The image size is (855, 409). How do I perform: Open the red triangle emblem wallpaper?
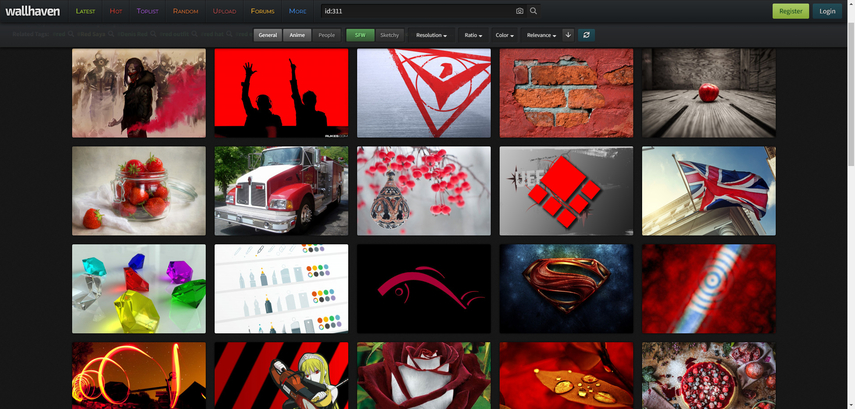(x=424, y=93)
